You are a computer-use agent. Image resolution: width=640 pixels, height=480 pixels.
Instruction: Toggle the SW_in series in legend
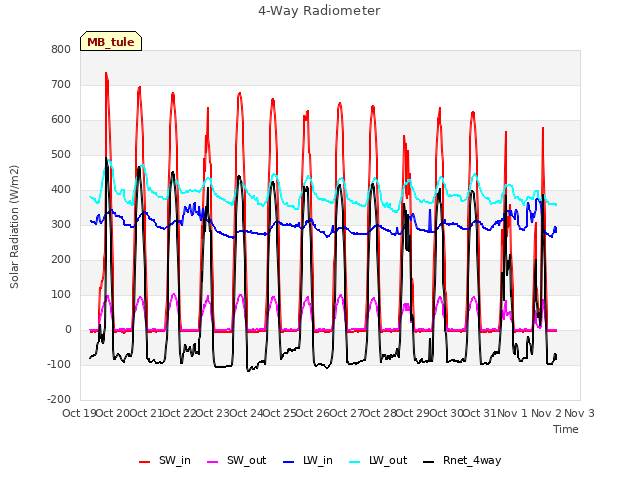tap(165, 461)
